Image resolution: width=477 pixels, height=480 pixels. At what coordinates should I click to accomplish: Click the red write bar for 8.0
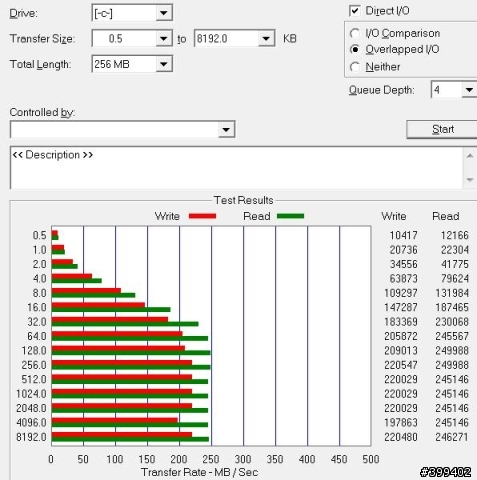pyautogui.click(x=86, y=291)
